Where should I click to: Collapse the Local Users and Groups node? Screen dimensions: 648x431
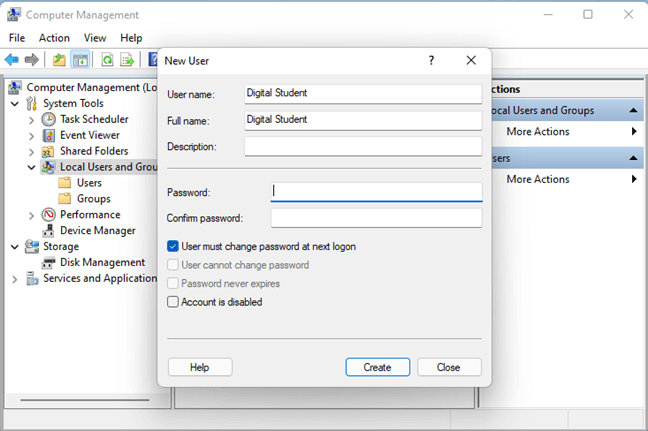pos(31,167)
